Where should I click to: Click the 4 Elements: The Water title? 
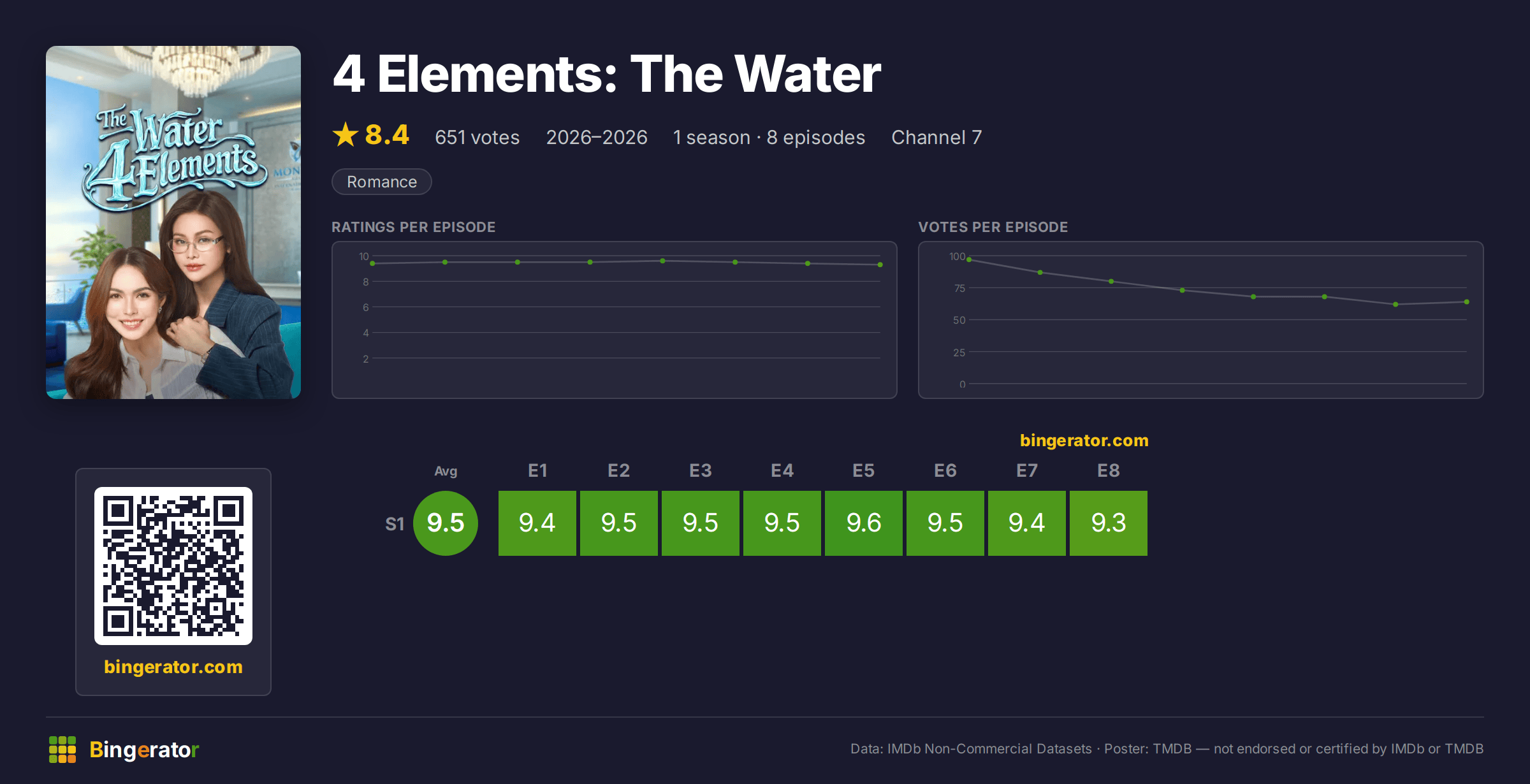(607, 74)
